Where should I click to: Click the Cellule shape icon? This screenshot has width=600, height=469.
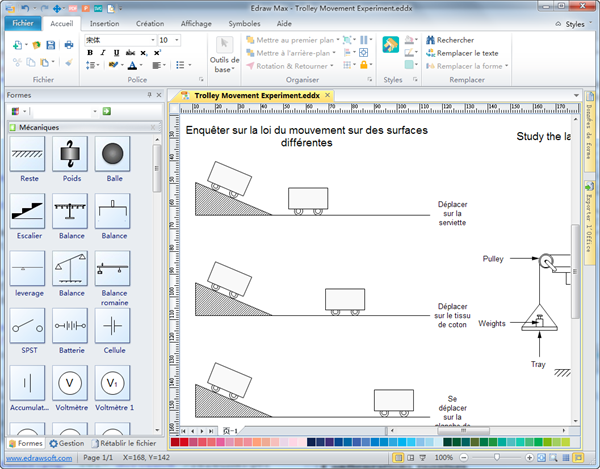point(114,325)
